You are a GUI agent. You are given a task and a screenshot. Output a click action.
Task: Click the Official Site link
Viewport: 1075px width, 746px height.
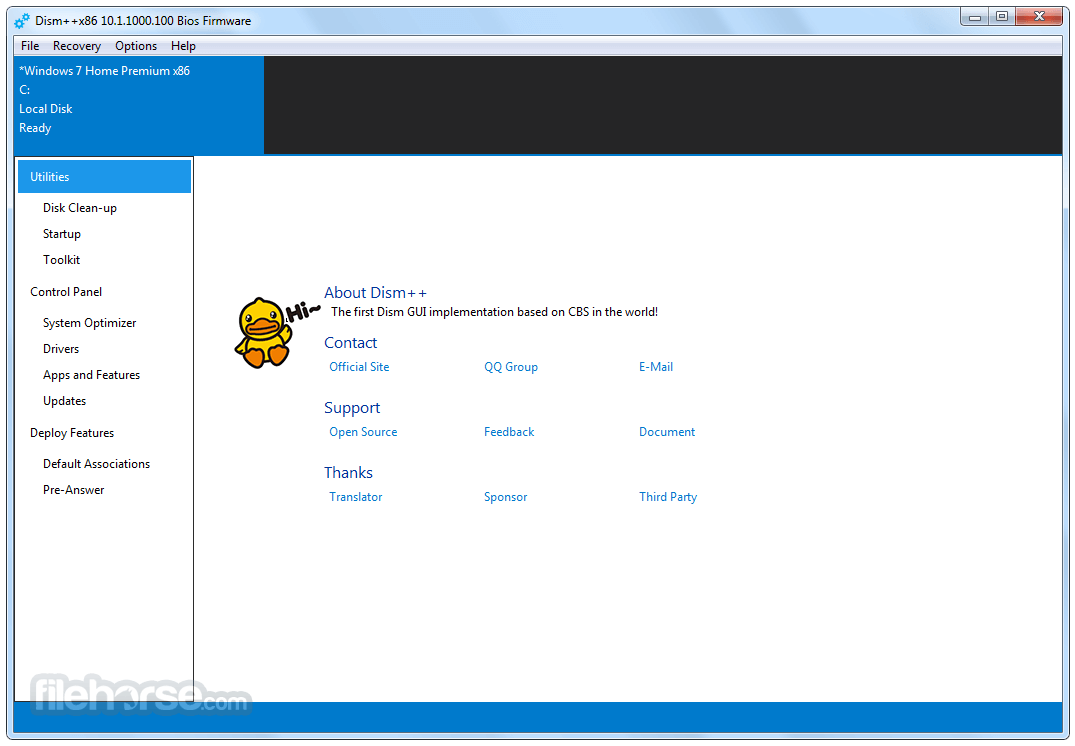(x=359, y=367)
